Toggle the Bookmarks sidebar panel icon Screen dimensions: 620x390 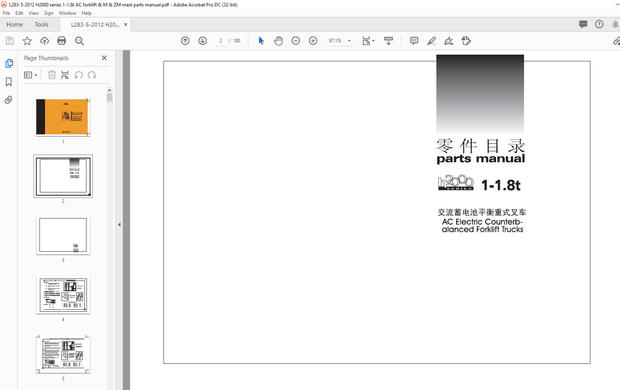(9, 81)
